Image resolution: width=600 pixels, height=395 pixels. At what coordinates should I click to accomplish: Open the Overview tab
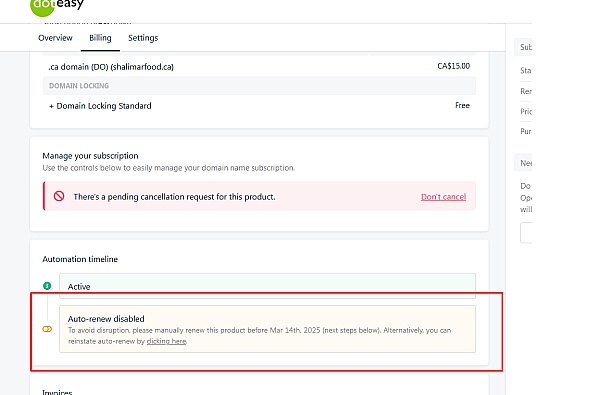pyautogui.click(x=55, y=38)
